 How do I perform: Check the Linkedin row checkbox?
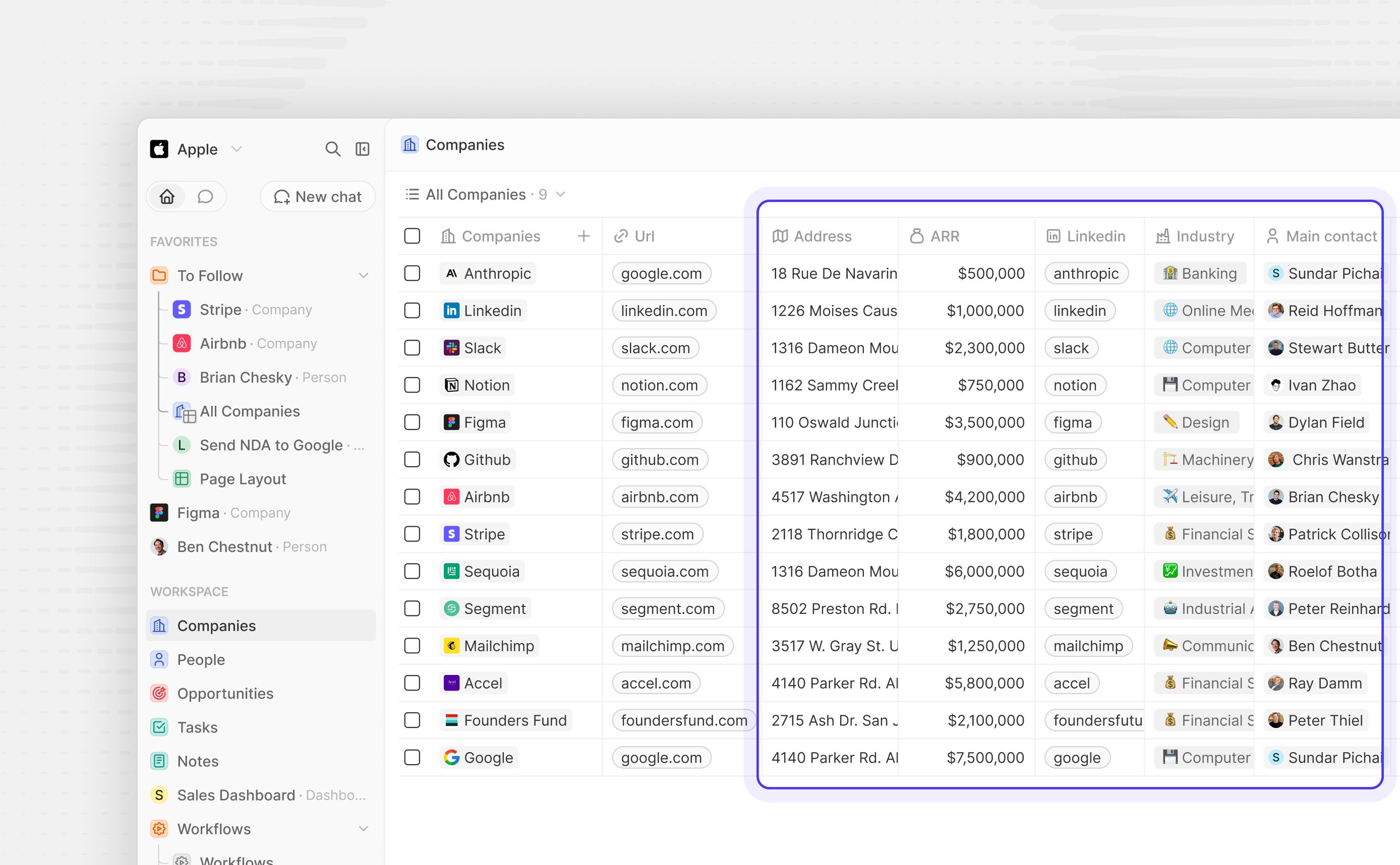point(412,311)
